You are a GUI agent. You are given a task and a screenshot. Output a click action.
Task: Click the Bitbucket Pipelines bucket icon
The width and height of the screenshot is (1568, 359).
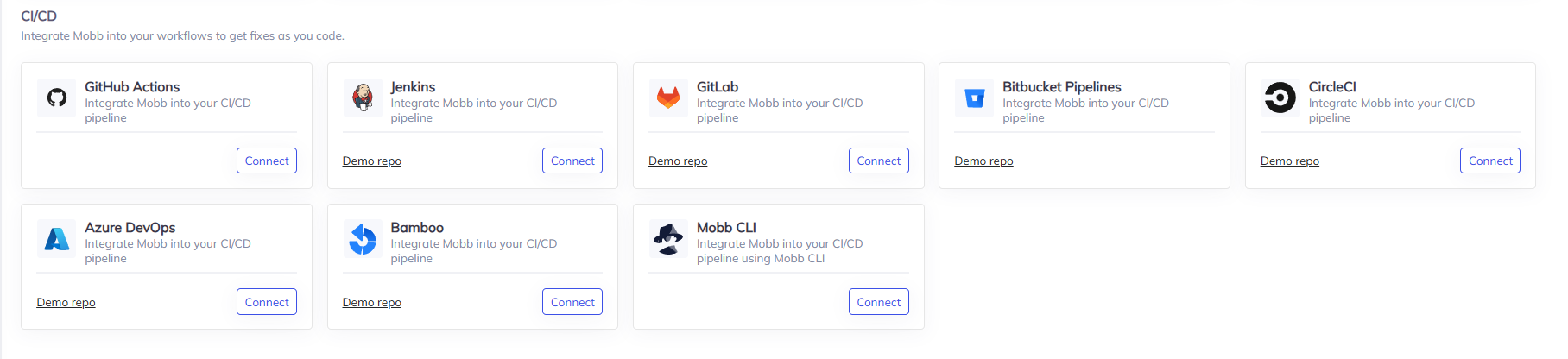click(x=974, y=98)
